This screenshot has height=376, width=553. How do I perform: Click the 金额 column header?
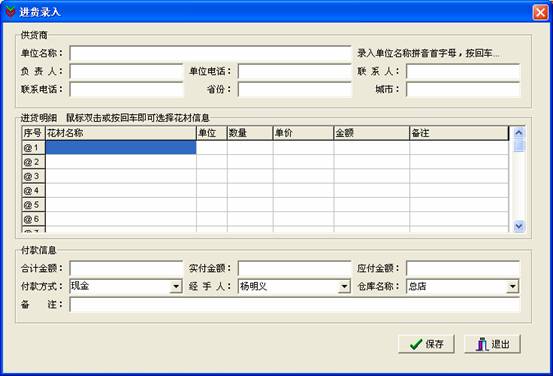coord(371,133)
